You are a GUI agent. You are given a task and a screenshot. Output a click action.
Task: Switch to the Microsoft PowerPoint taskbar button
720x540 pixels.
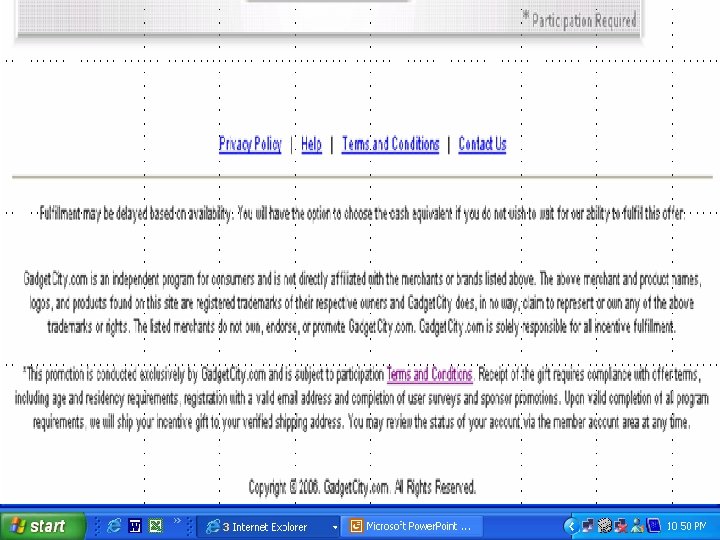point(413,526)
